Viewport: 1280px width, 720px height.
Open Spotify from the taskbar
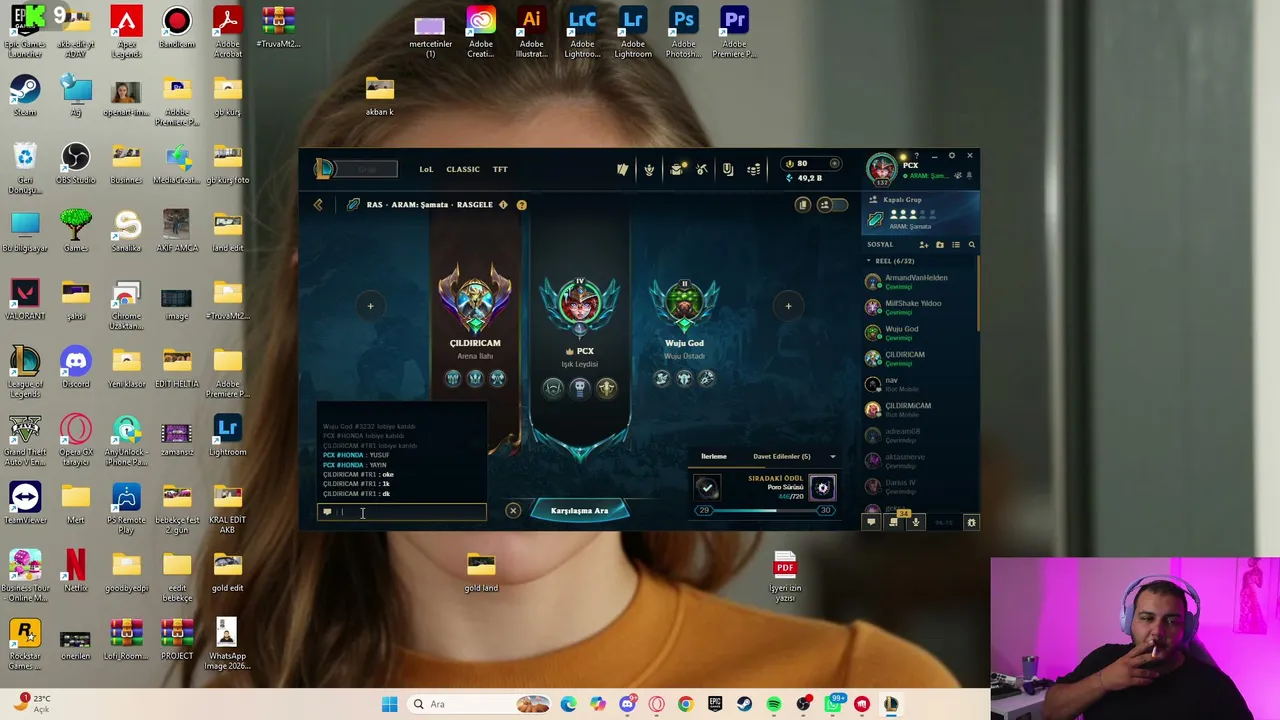pyautogui.click(x=774, y=704)
